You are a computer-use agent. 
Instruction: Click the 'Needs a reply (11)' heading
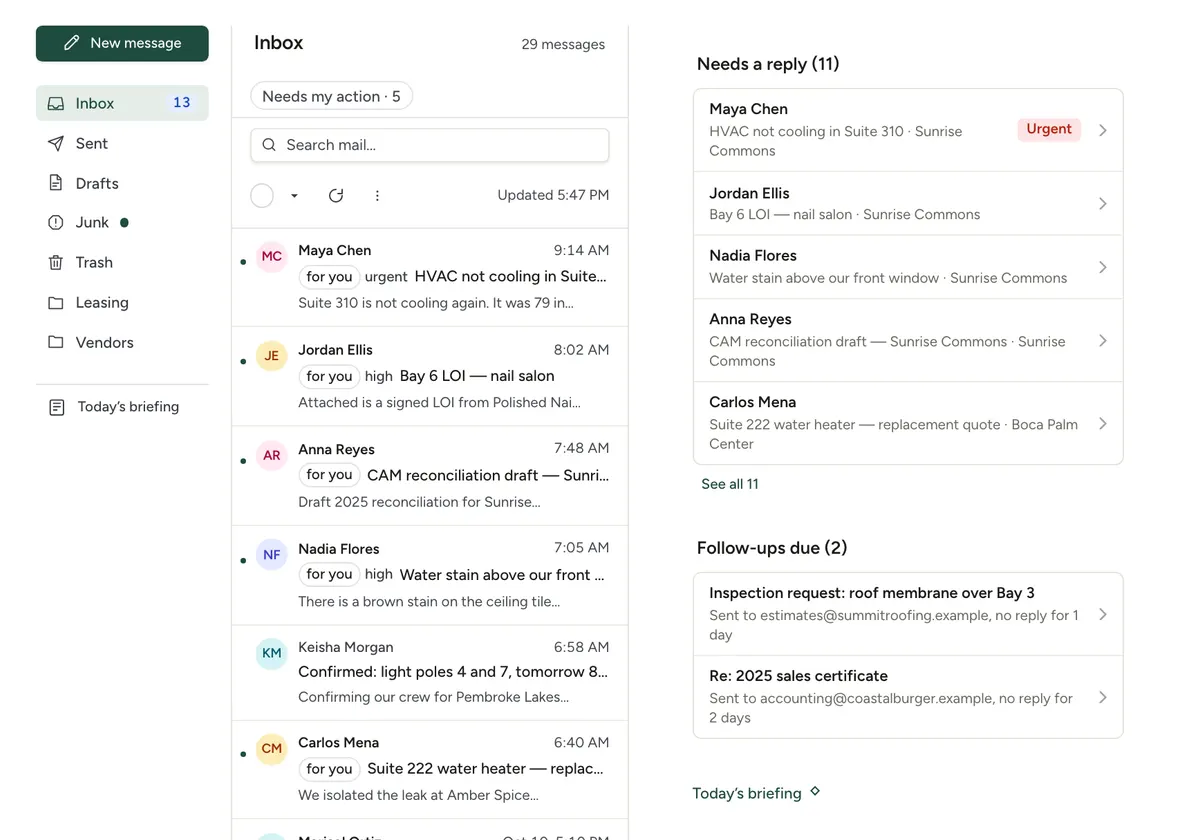pos(768,64)
